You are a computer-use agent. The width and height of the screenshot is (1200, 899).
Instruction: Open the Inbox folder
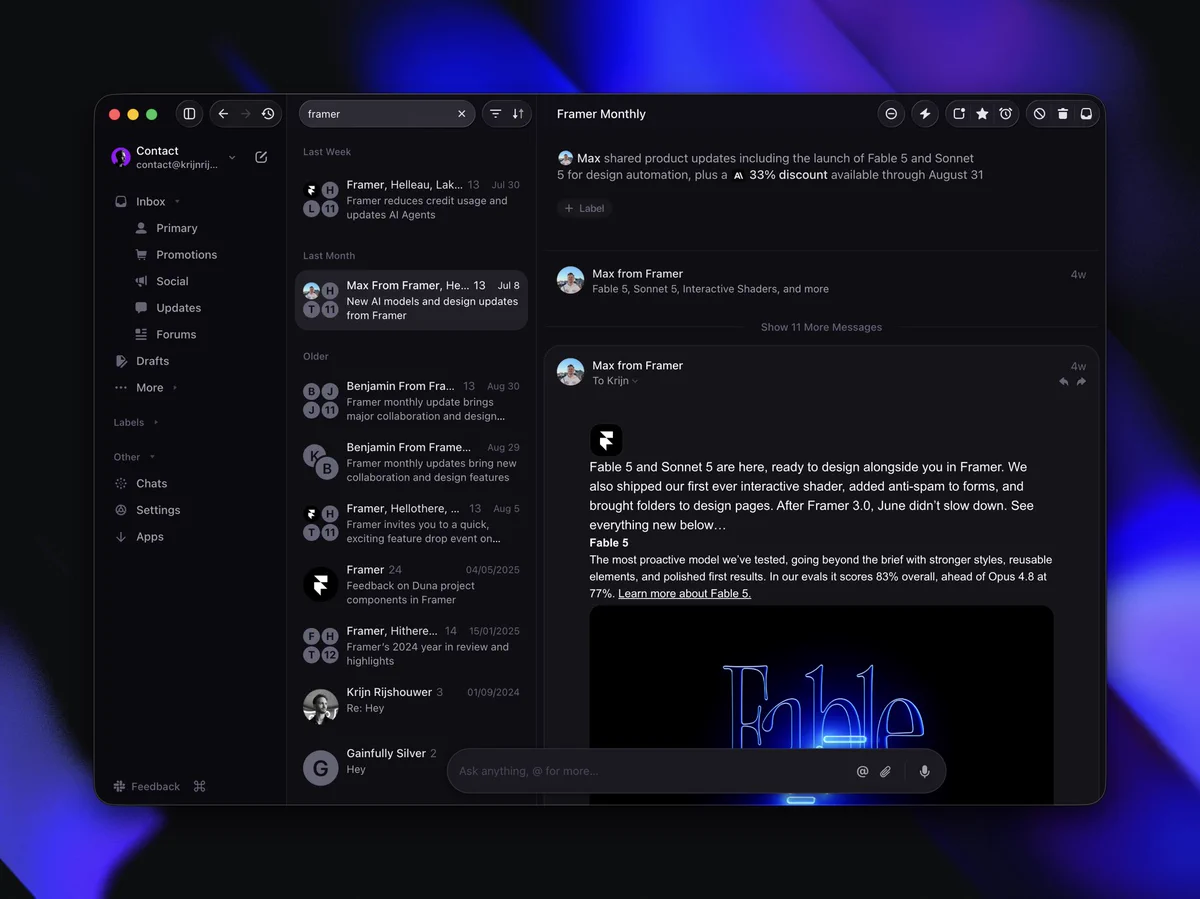pyautogui.click(x=150, y=201)
